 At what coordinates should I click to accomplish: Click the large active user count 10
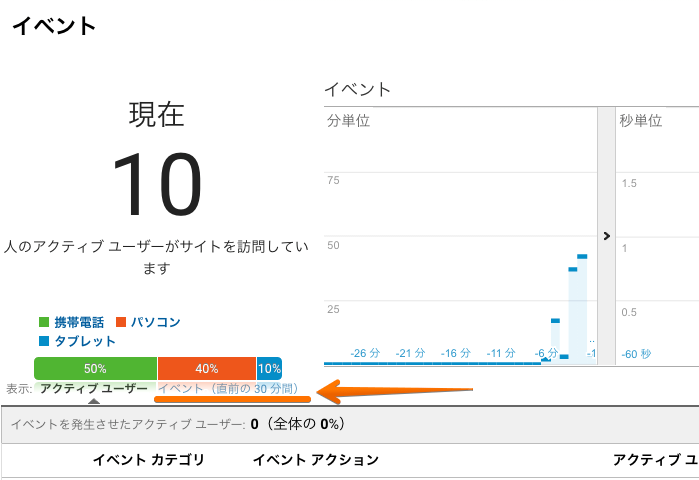(156, 186)
